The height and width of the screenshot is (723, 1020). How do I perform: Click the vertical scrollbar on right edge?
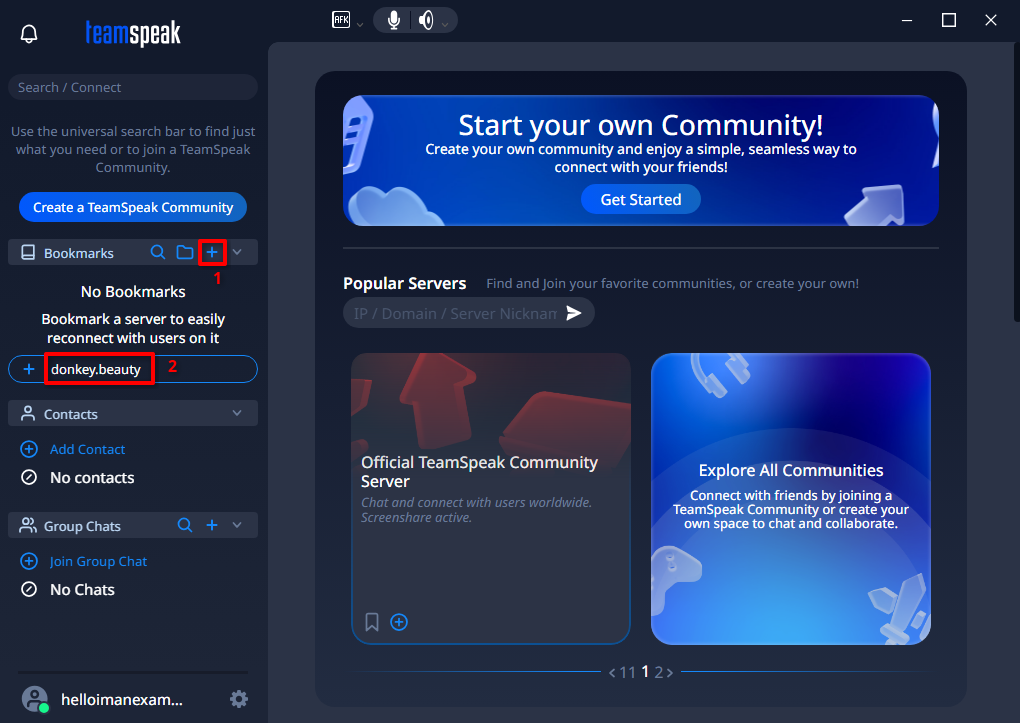coord(1016,182)
